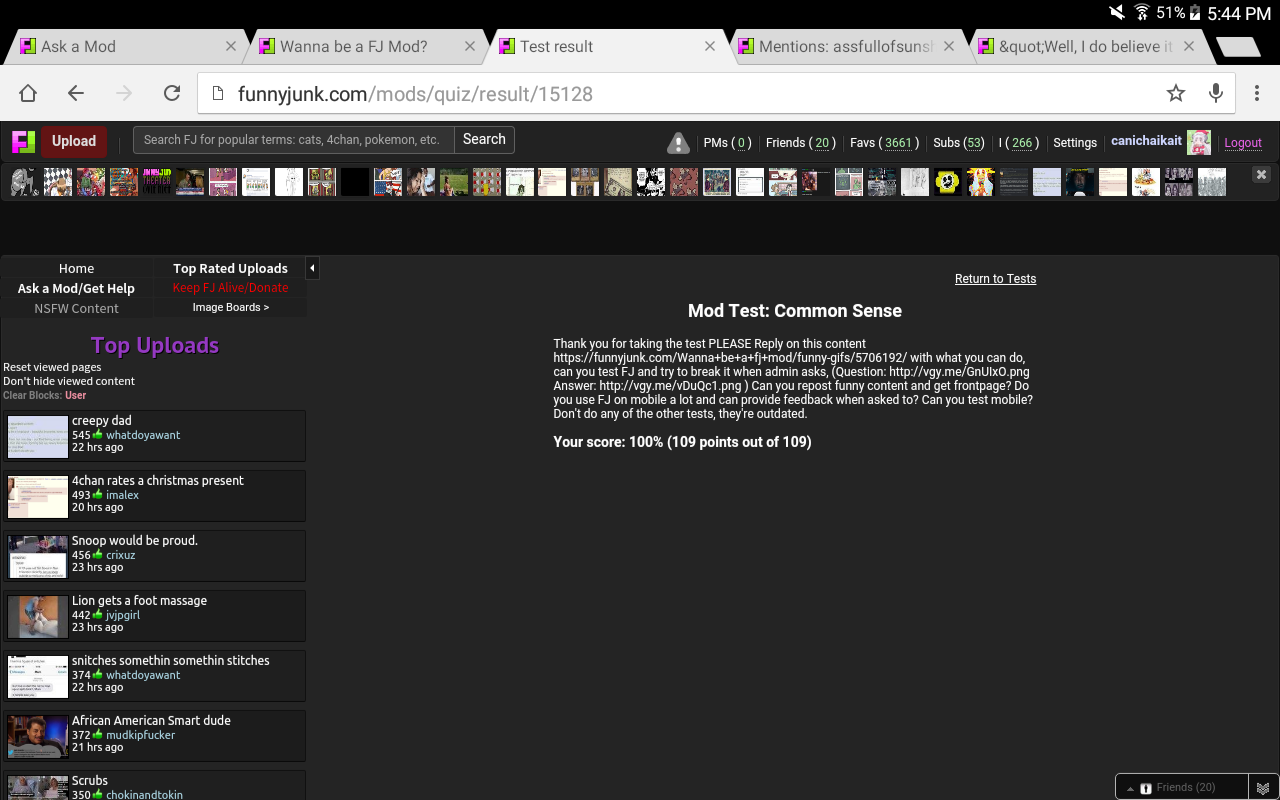Open the warning triangle notifications icon
The image size is (1280, 800).
[x=678, y=143]
